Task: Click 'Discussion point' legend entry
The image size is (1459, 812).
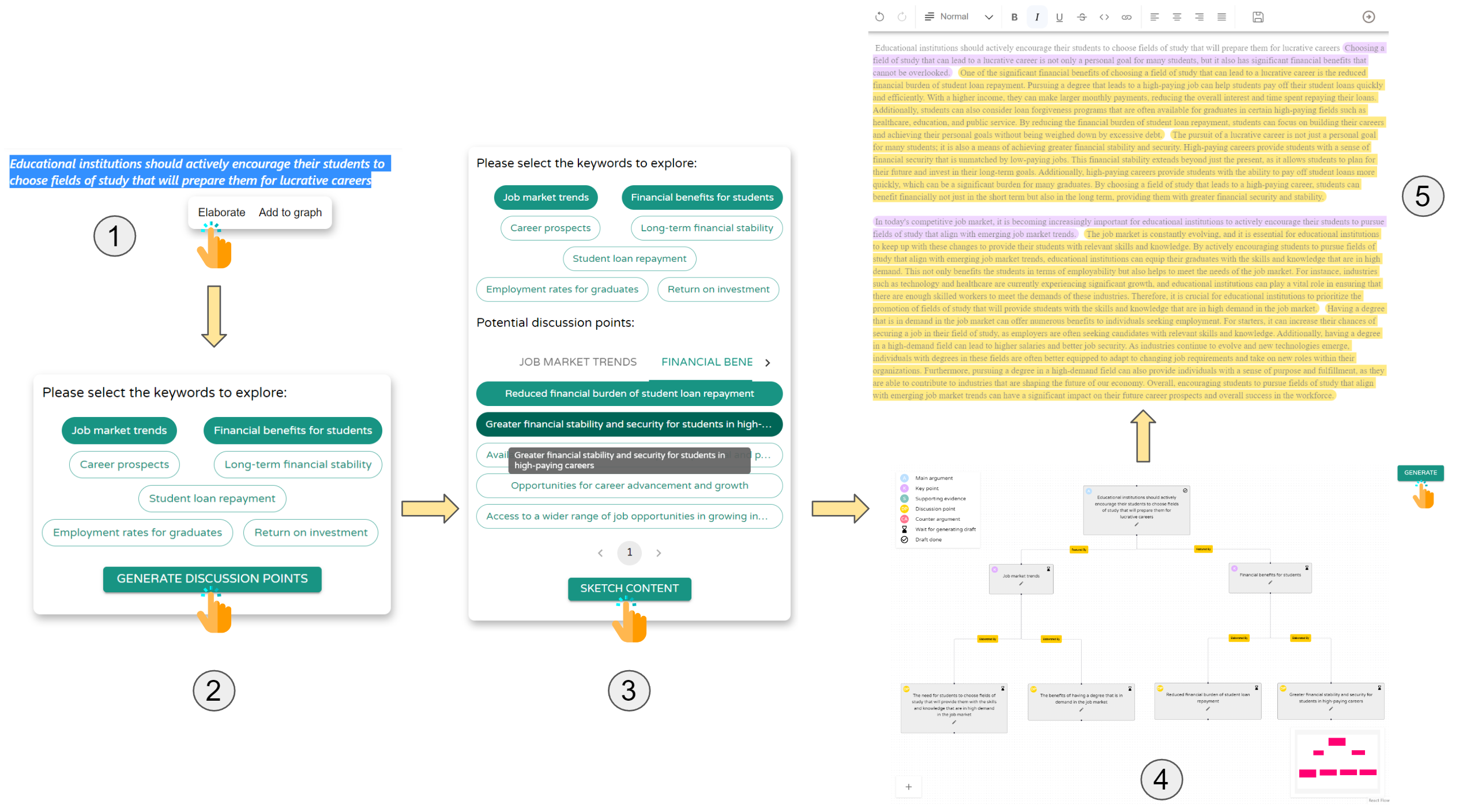Action: pos(928,509)
